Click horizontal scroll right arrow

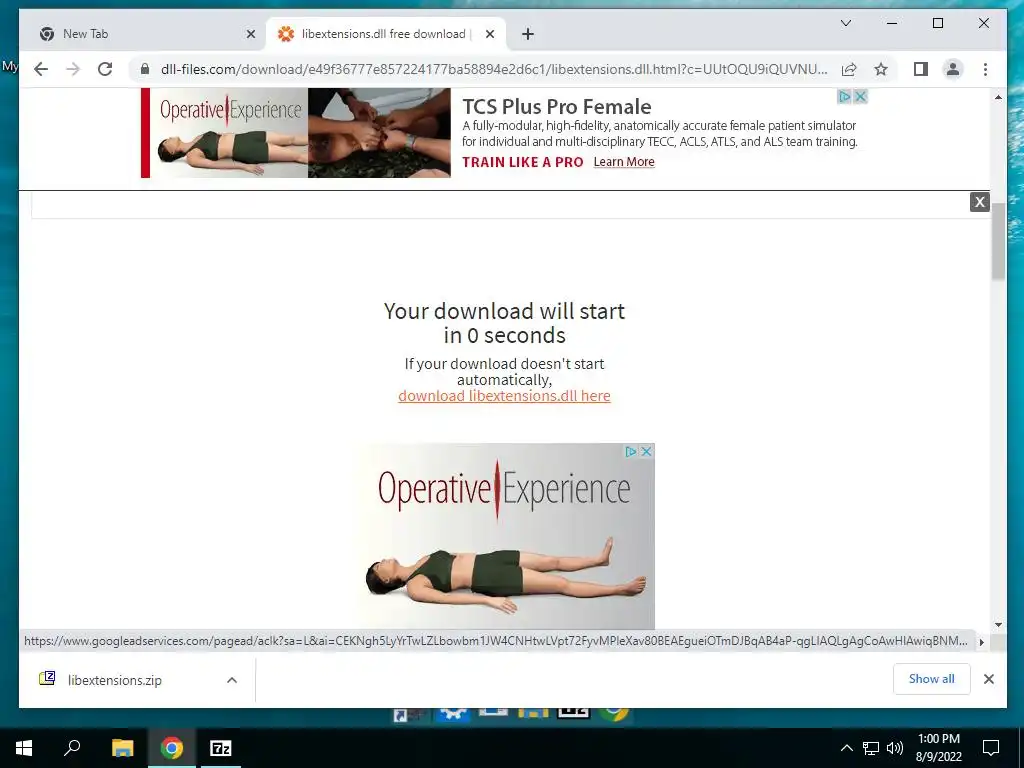[x=982, y=642]
